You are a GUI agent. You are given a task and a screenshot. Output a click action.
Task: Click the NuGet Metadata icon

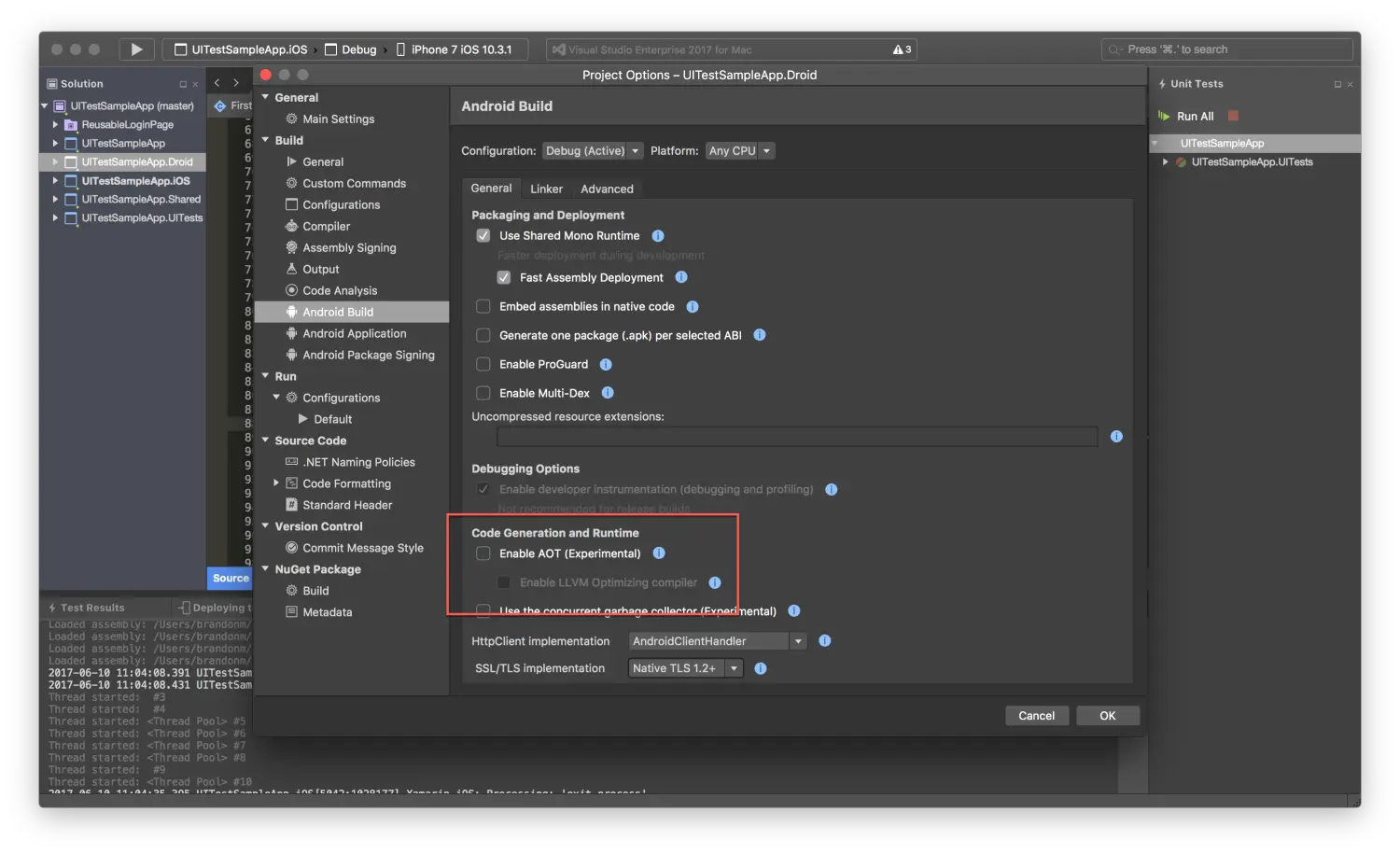click(291, 612)
